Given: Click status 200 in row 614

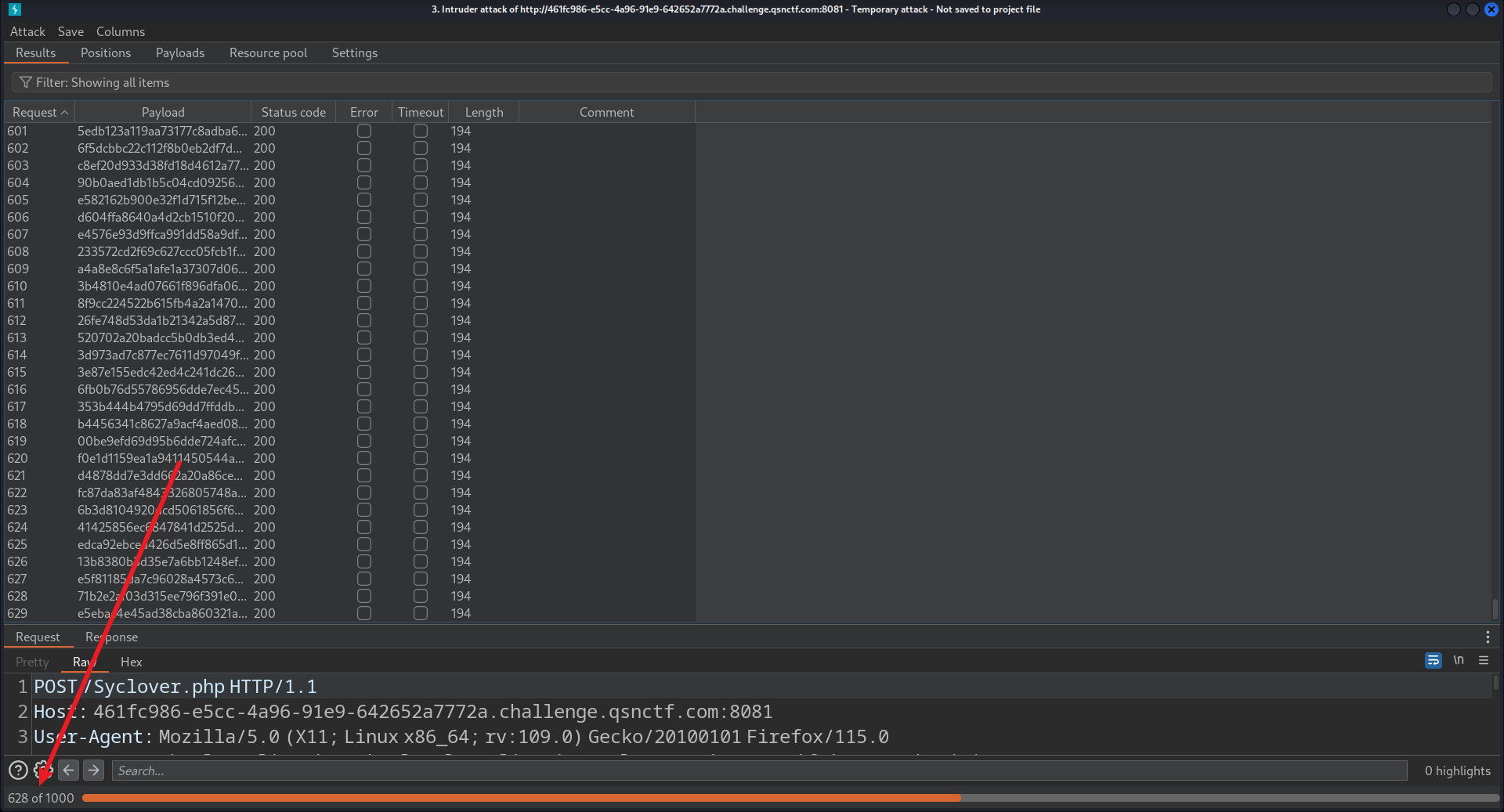Looking at the screenshot, I should [265, 355].
